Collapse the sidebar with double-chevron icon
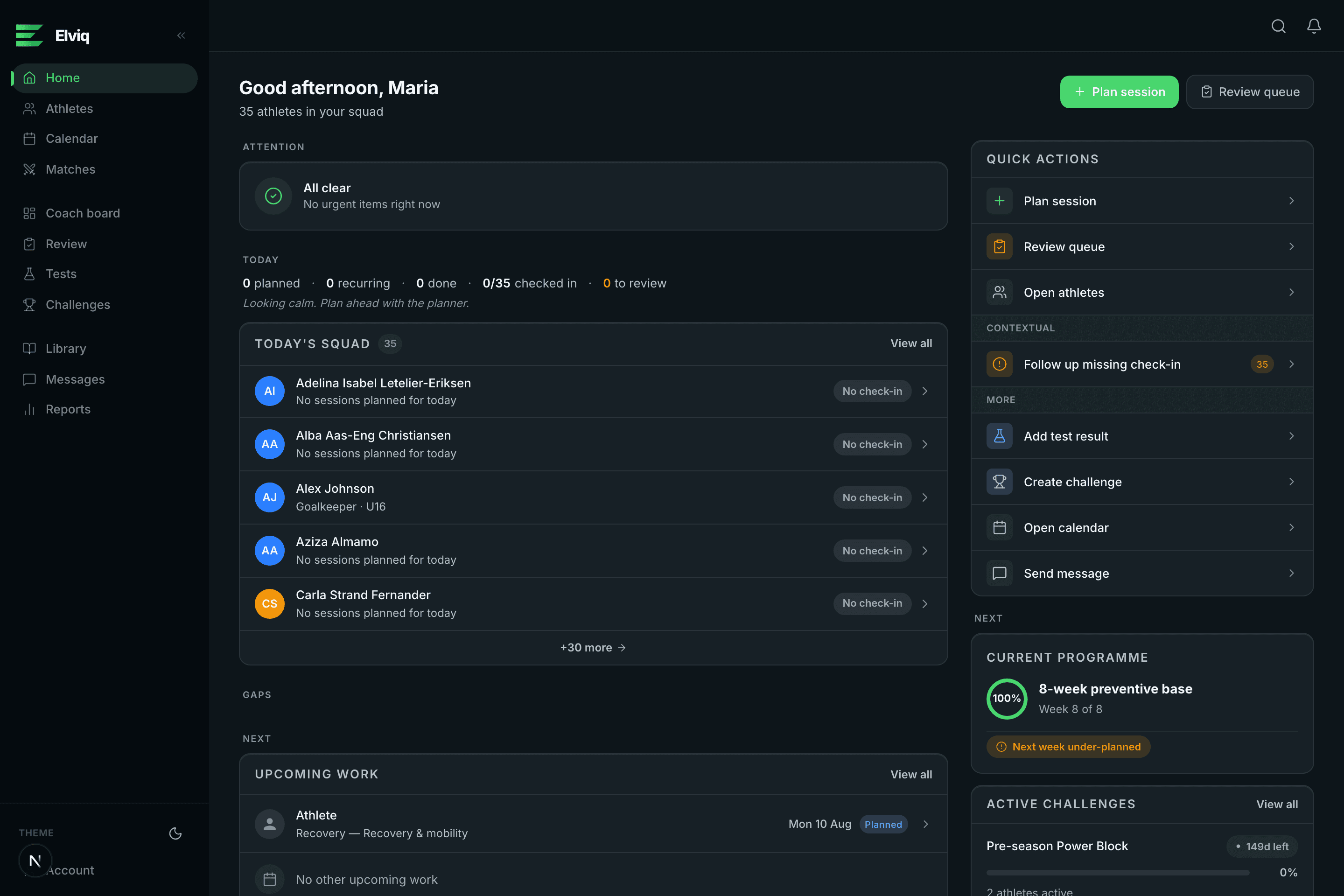 coord(181,35)
